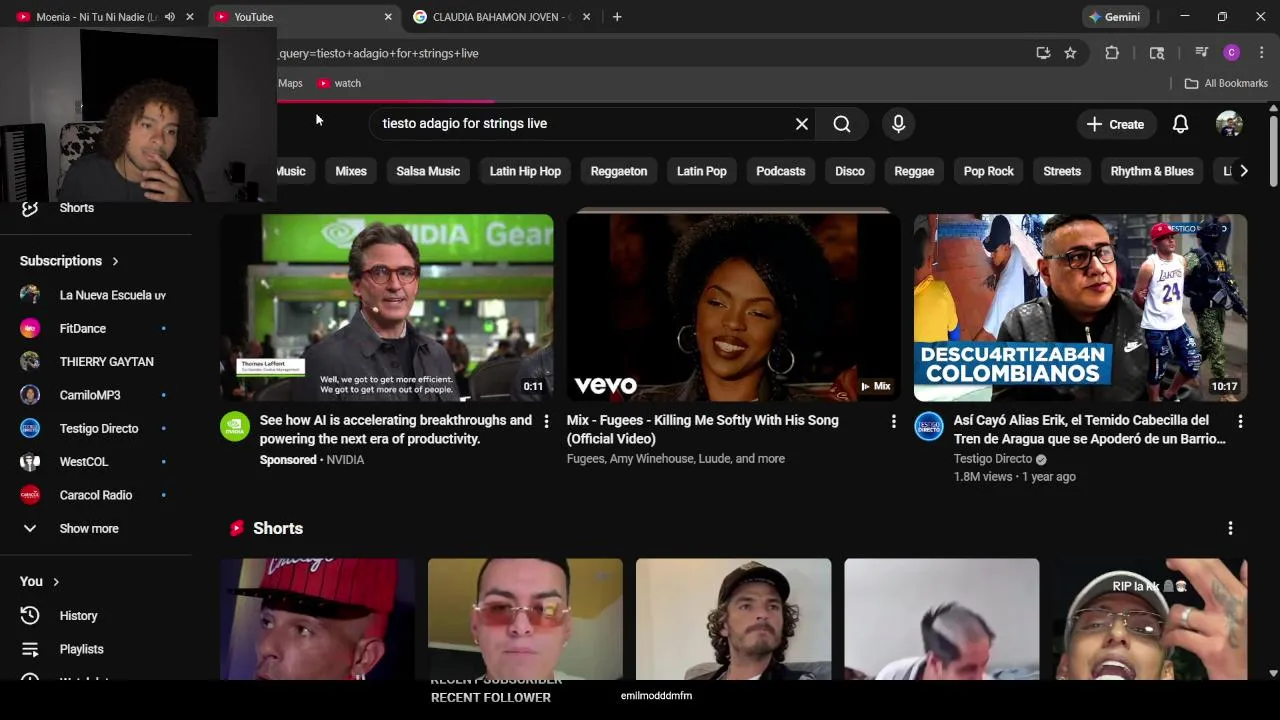Open the See how AI is accelerating title
1280x720 pixels.
(396, 429)
